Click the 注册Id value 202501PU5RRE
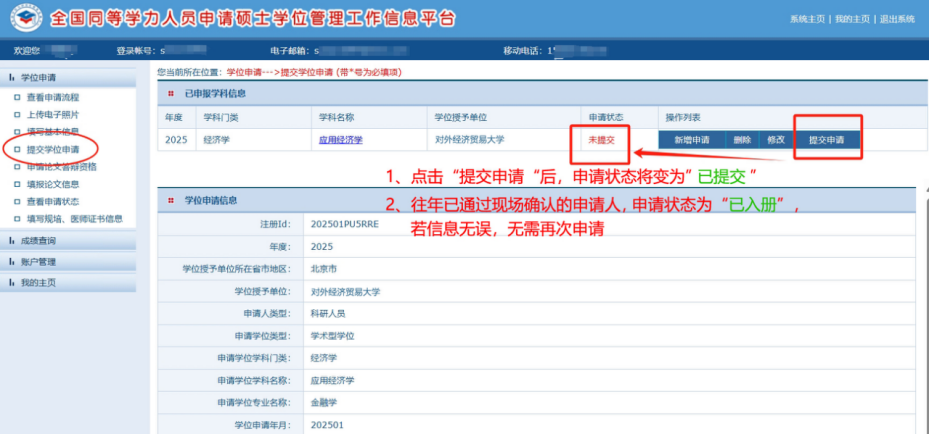This screenshot has width=929, height=435. pyautogui.click(x=344, y=224)
